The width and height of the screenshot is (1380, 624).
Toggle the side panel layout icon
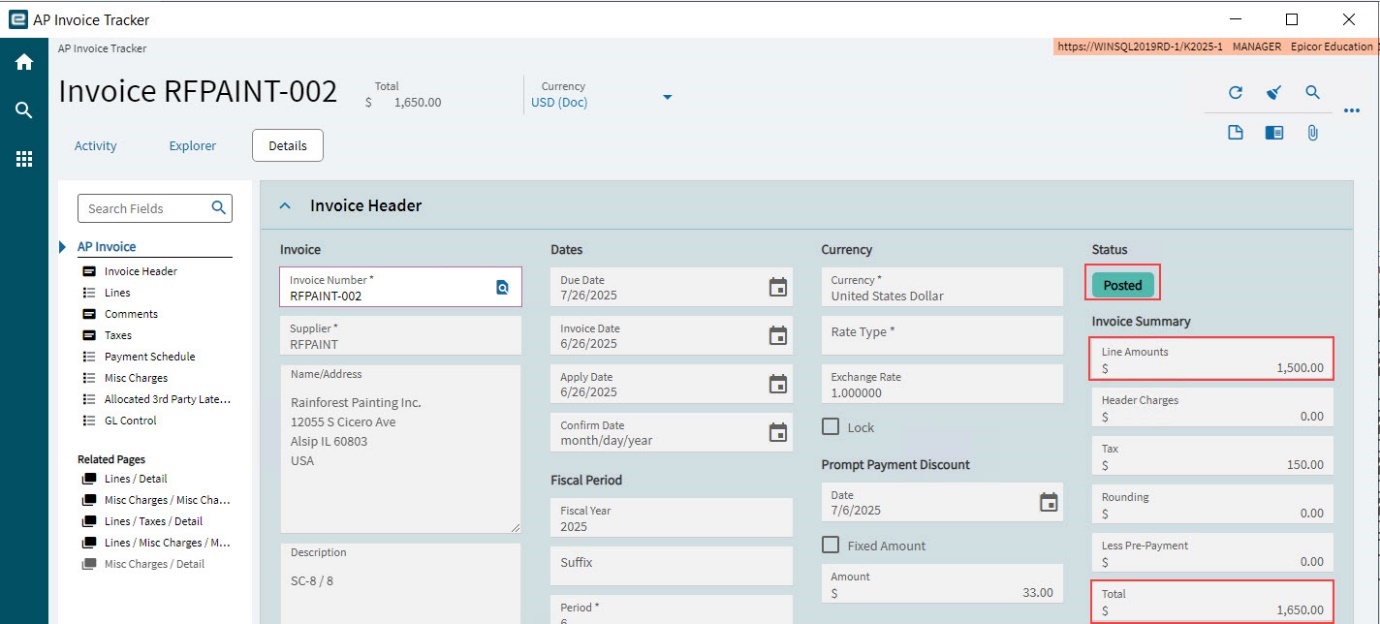(1274, 132)
